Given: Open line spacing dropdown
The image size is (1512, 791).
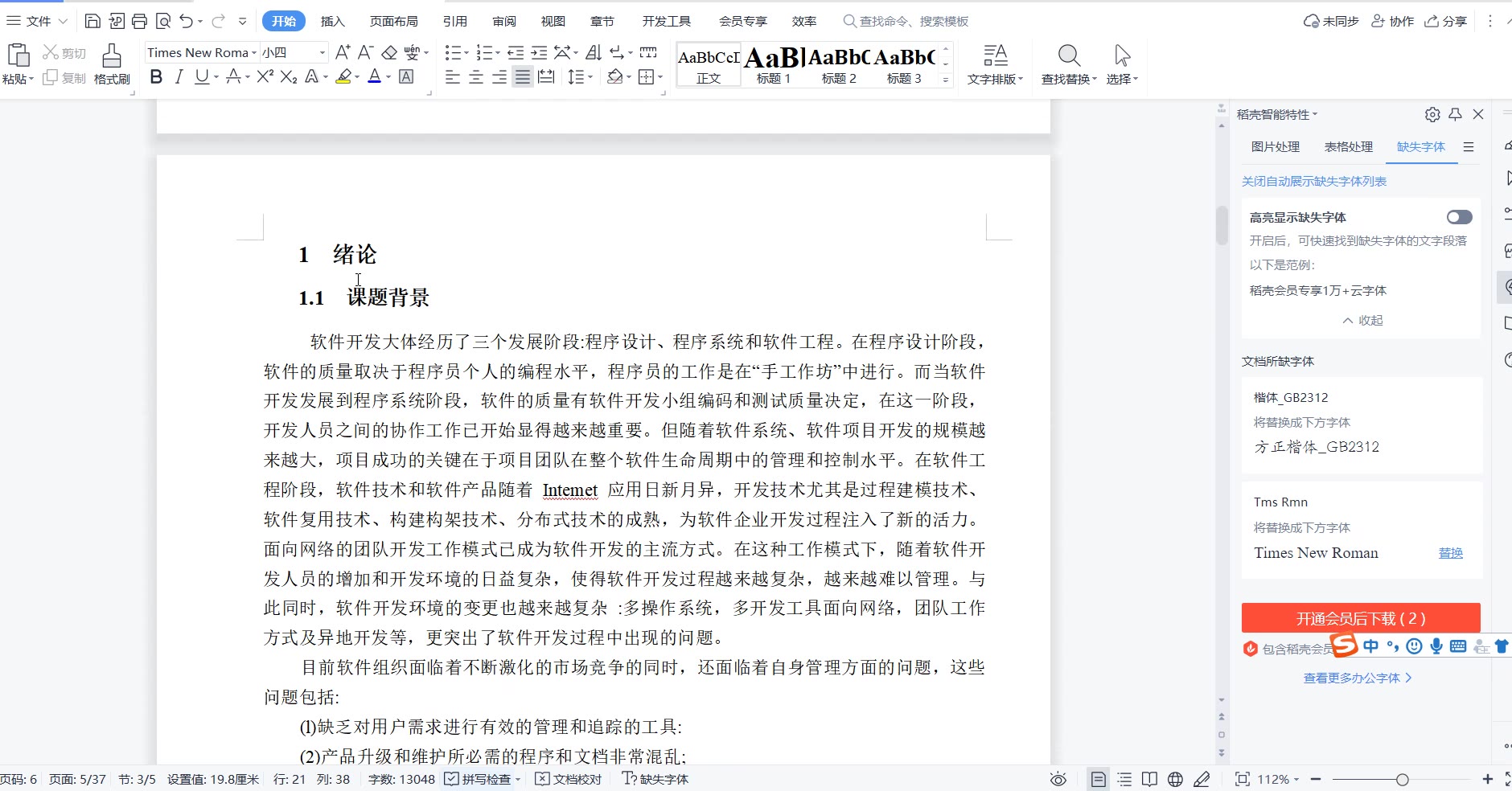Looking at the screenshot, I should pyautogui.click(x=580, y=77).
